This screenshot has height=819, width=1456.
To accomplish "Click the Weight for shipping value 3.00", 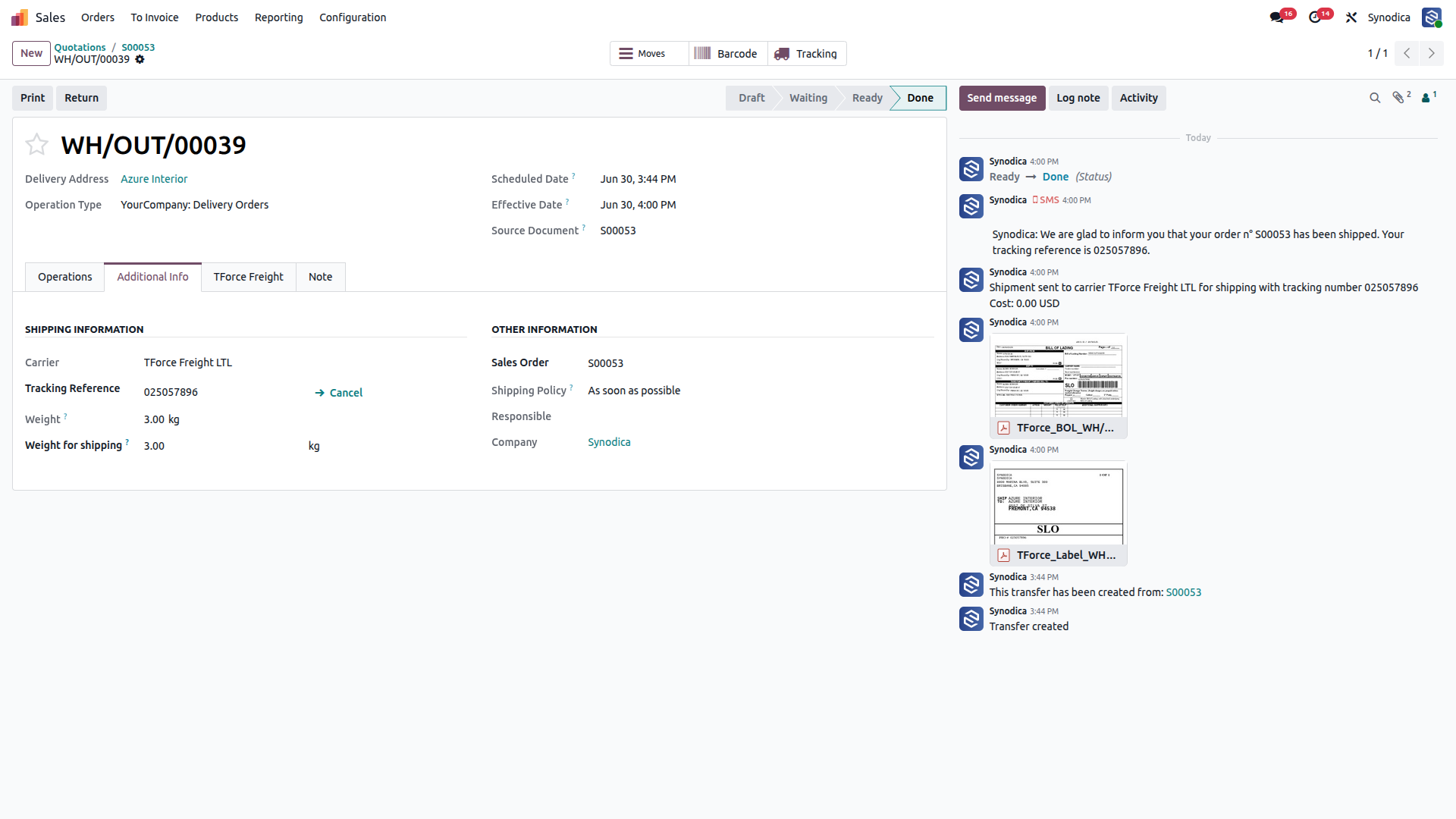I will click(x=154, y=446).
